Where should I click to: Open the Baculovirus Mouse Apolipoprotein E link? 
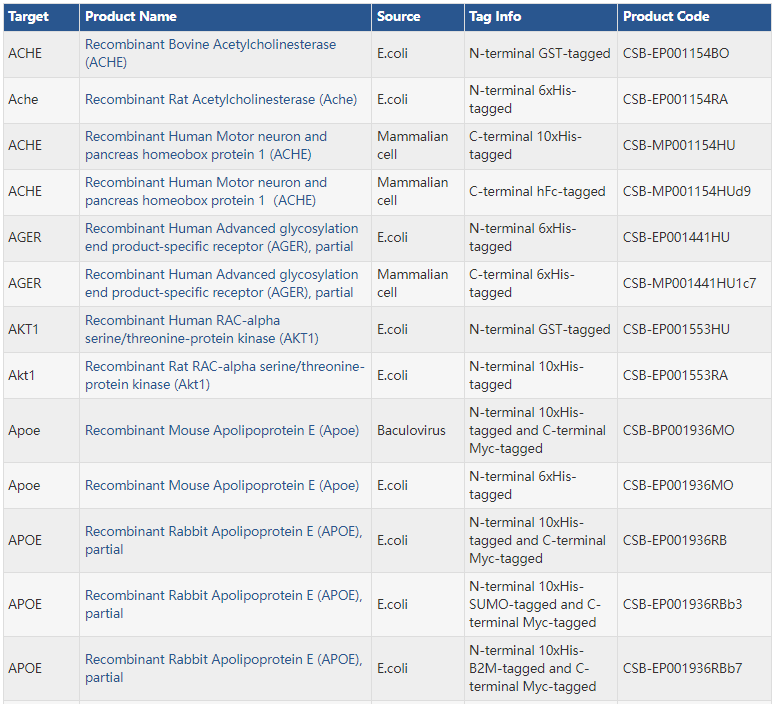221,431
